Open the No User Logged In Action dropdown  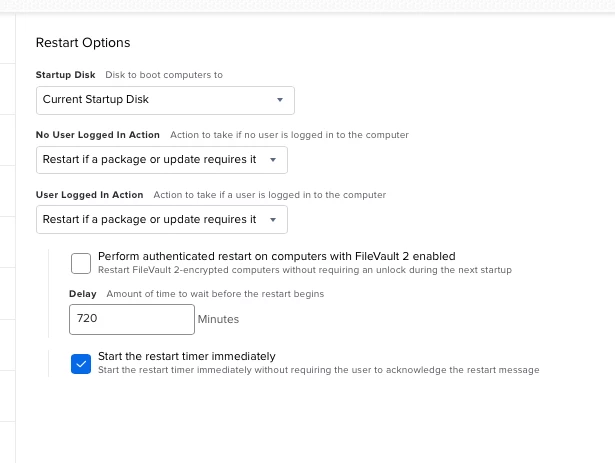pyautogui.click(x=162, y=160)
